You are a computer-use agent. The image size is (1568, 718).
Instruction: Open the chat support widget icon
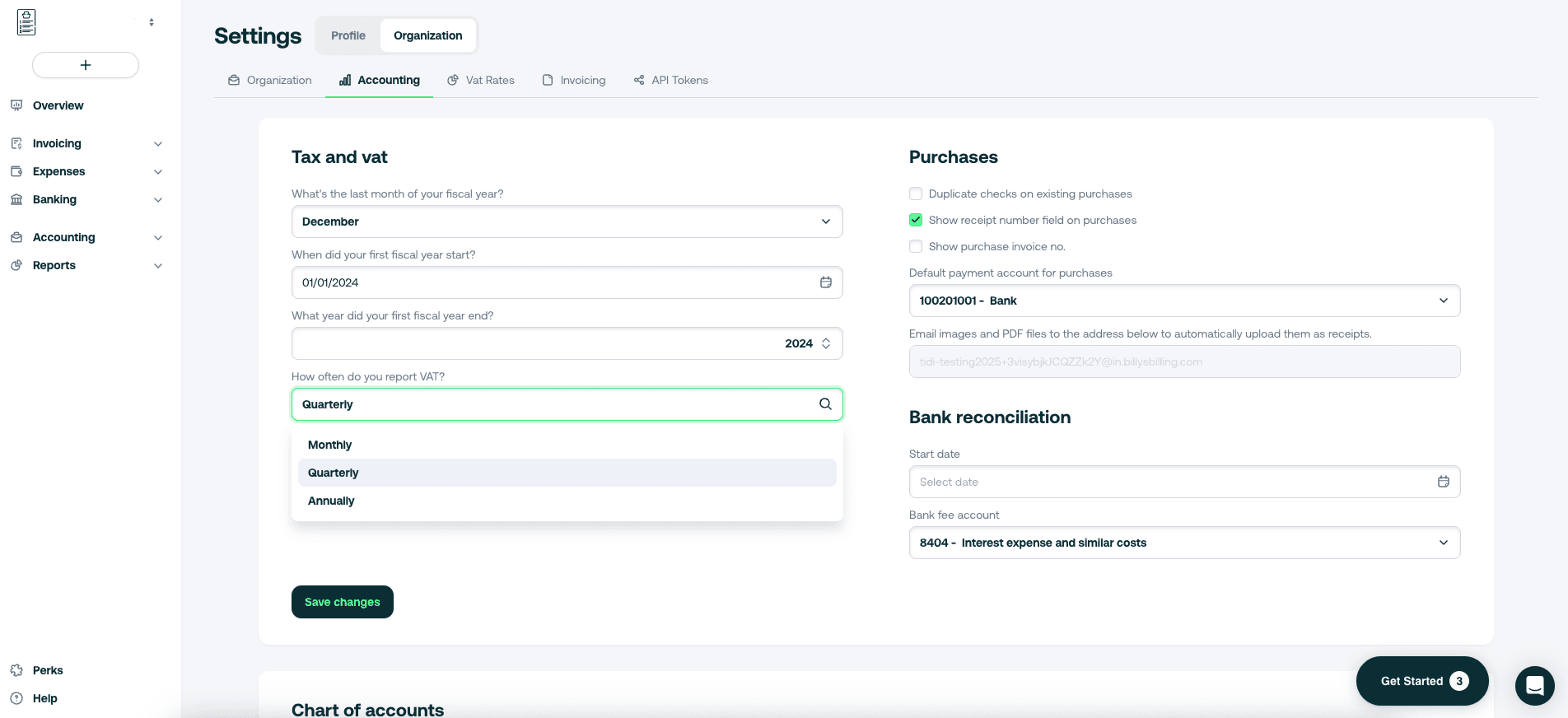1534,685
